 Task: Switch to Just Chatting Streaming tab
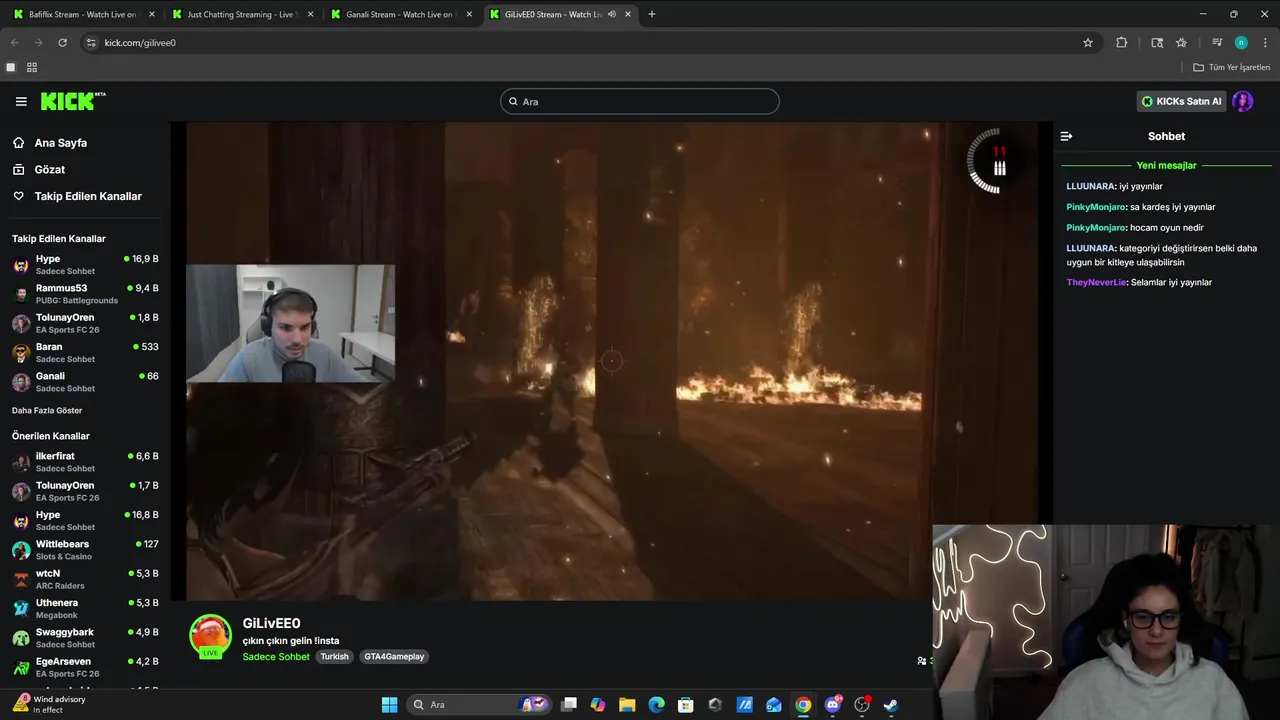point(242,14)
